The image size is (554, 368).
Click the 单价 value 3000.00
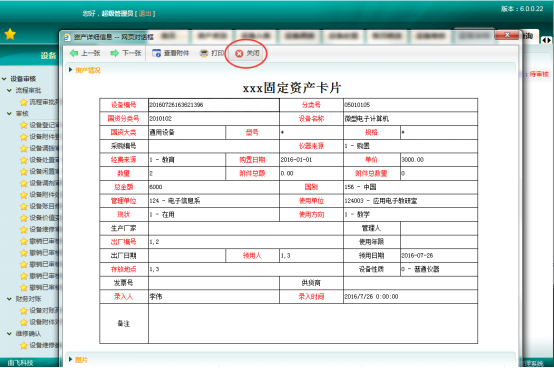(412, 160)
